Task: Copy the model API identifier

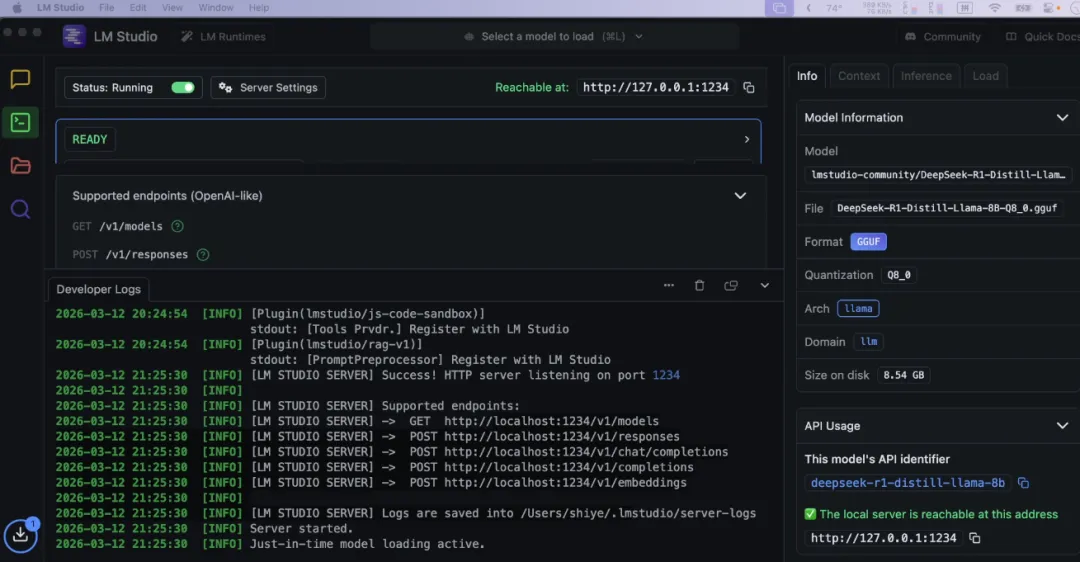Action: (1024, 483)
